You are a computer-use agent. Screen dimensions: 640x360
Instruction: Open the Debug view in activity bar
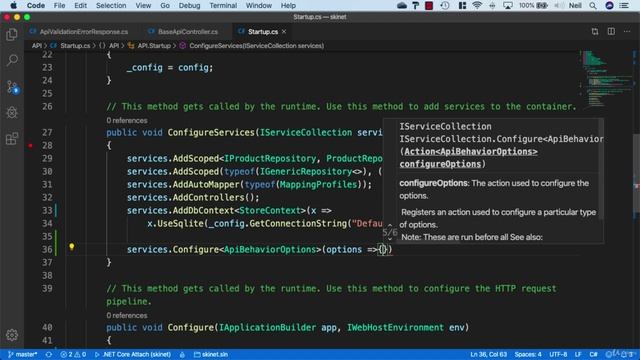12,112
